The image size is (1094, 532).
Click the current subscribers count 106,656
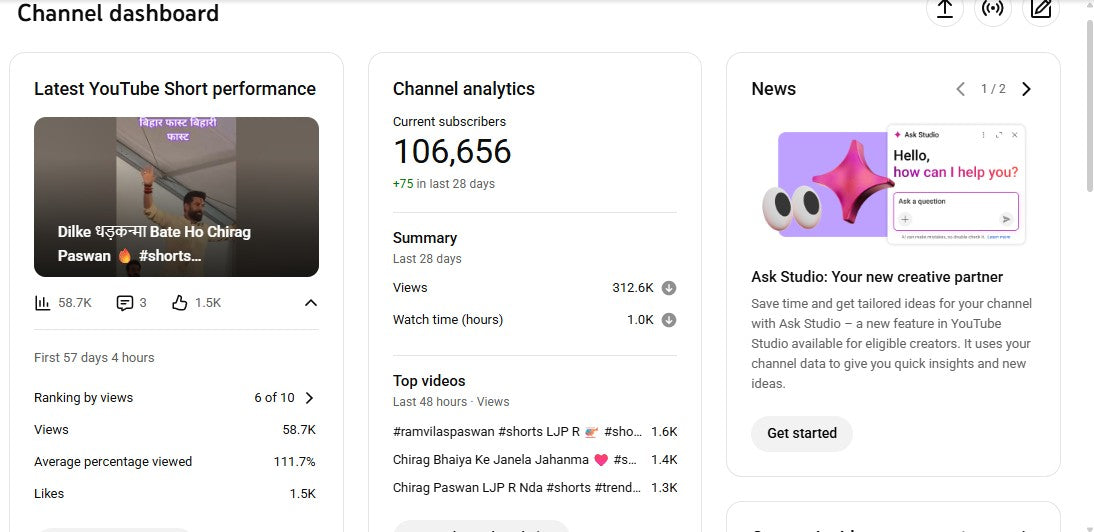tap(452, 152)
